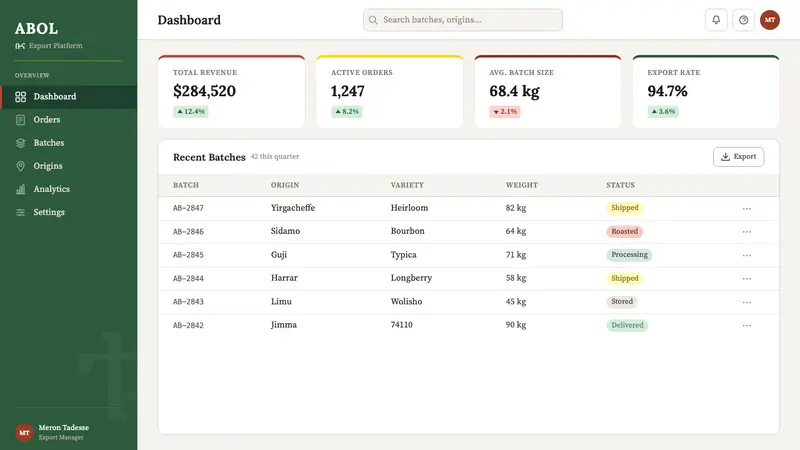This screenshot has width=800, height=450.
Task: Click the Limu origin cell
Action: 281,302
